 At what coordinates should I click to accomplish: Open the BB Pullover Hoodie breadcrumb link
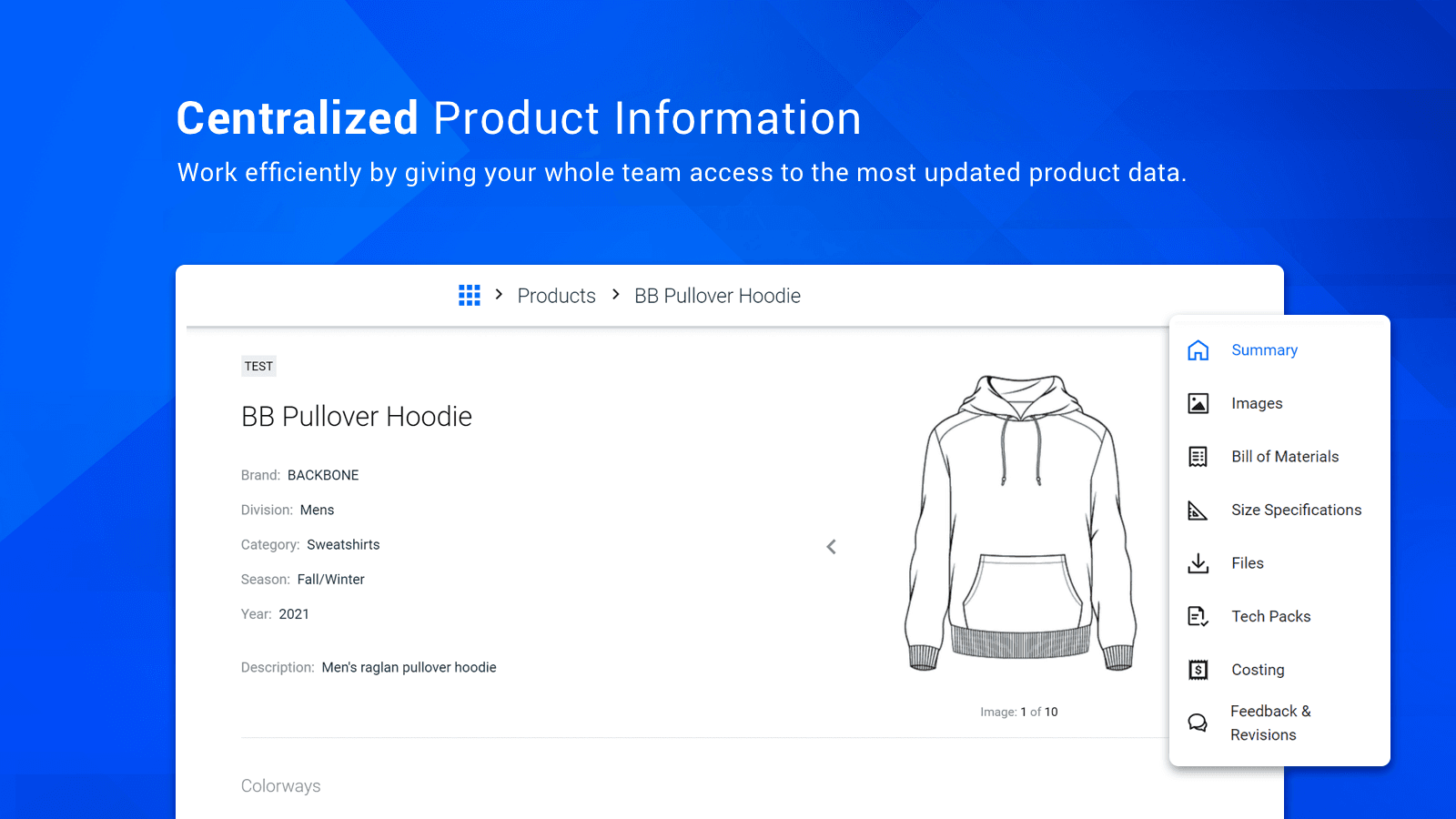pos(717,295)
